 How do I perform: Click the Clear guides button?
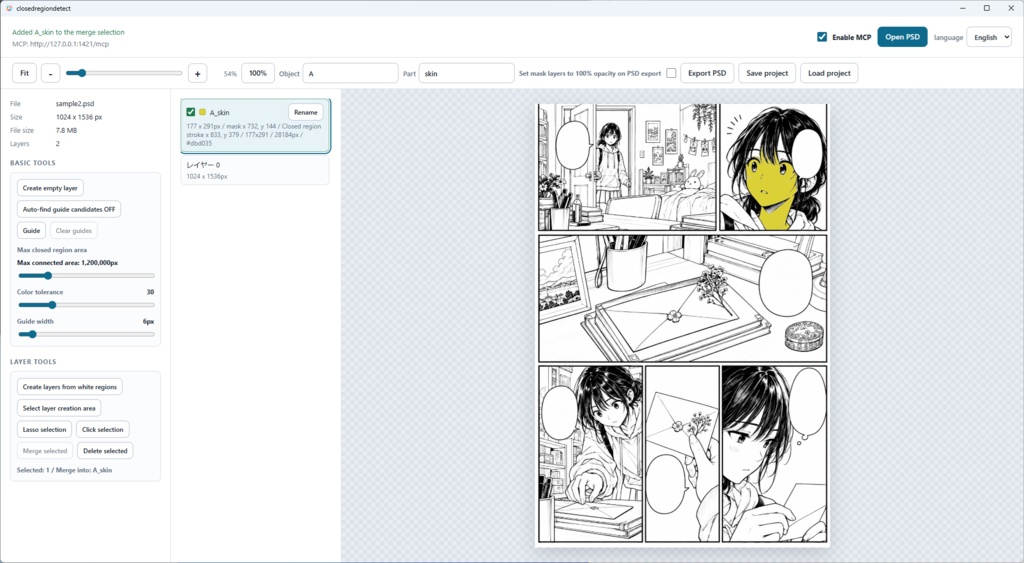[73, 231]
